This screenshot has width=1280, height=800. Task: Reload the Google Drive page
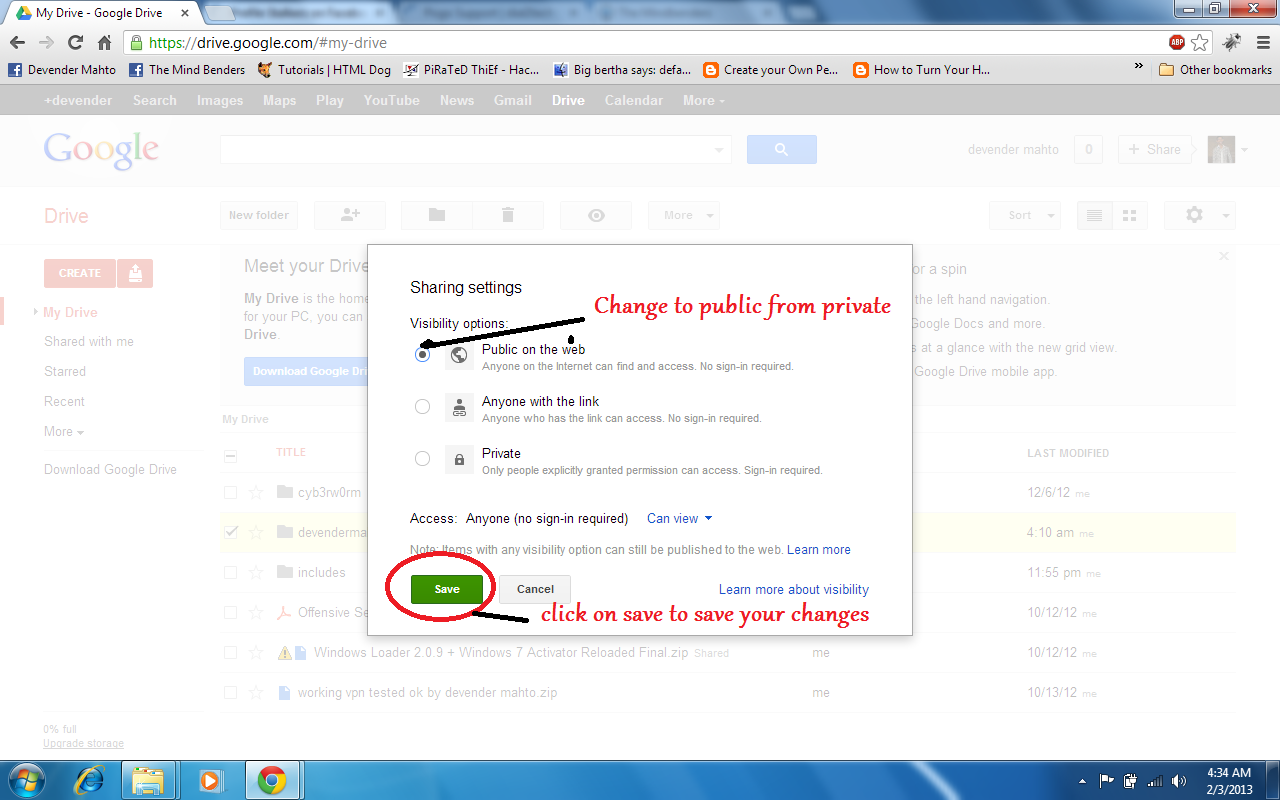[75, 43]
